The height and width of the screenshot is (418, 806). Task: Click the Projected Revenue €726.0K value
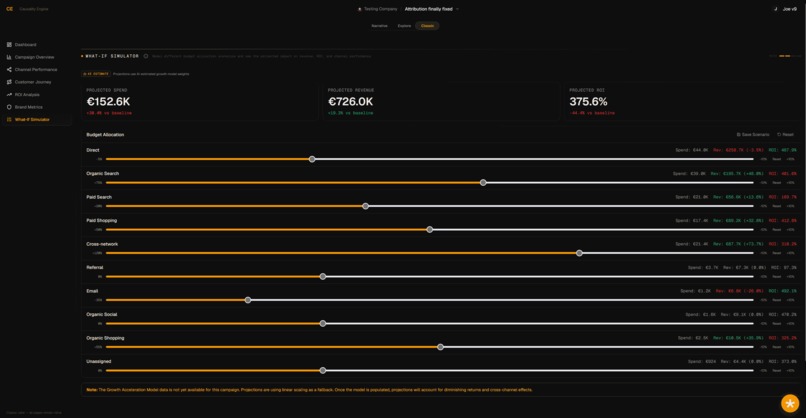coord(351,102)
